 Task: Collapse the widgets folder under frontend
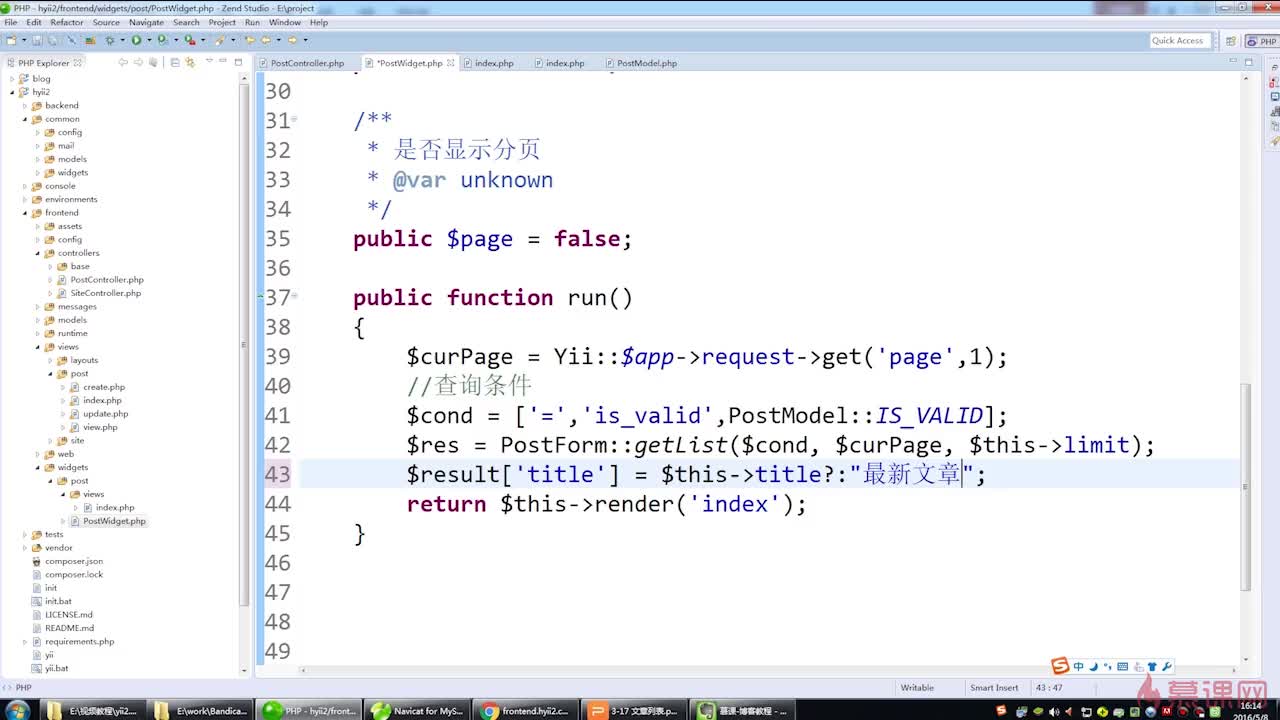coord(38,467)
